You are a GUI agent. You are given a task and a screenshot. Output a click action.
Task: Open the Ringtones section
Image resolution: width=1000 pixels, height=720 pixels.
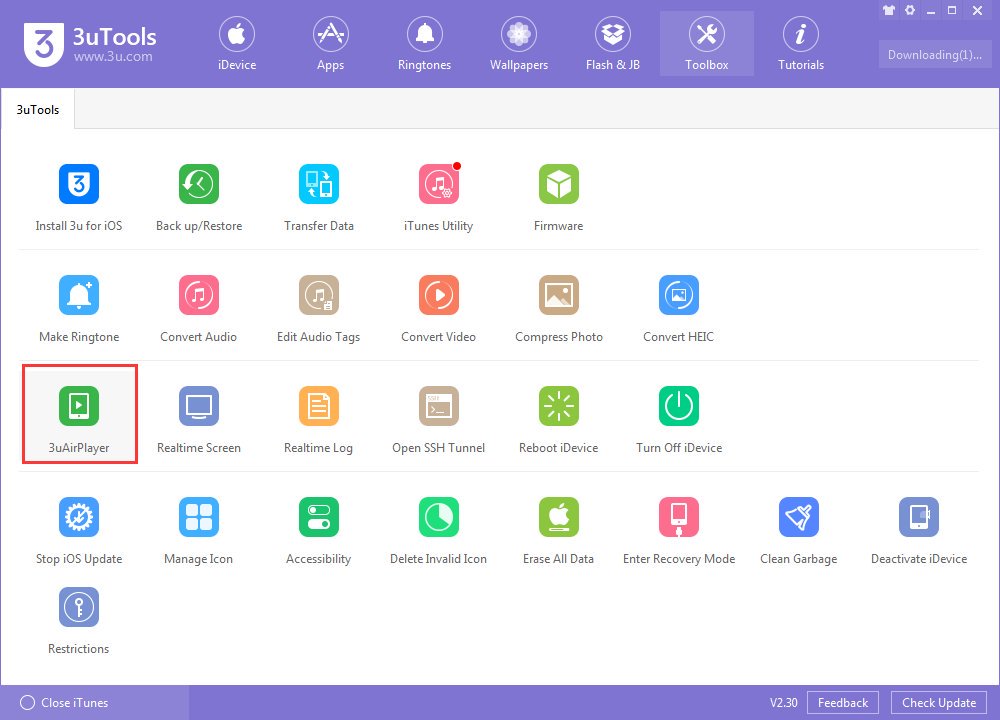425,43
